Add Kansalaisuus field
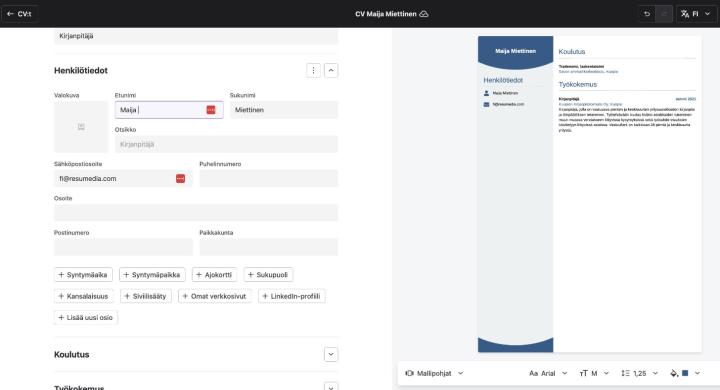720x390 pixels. 84,296
